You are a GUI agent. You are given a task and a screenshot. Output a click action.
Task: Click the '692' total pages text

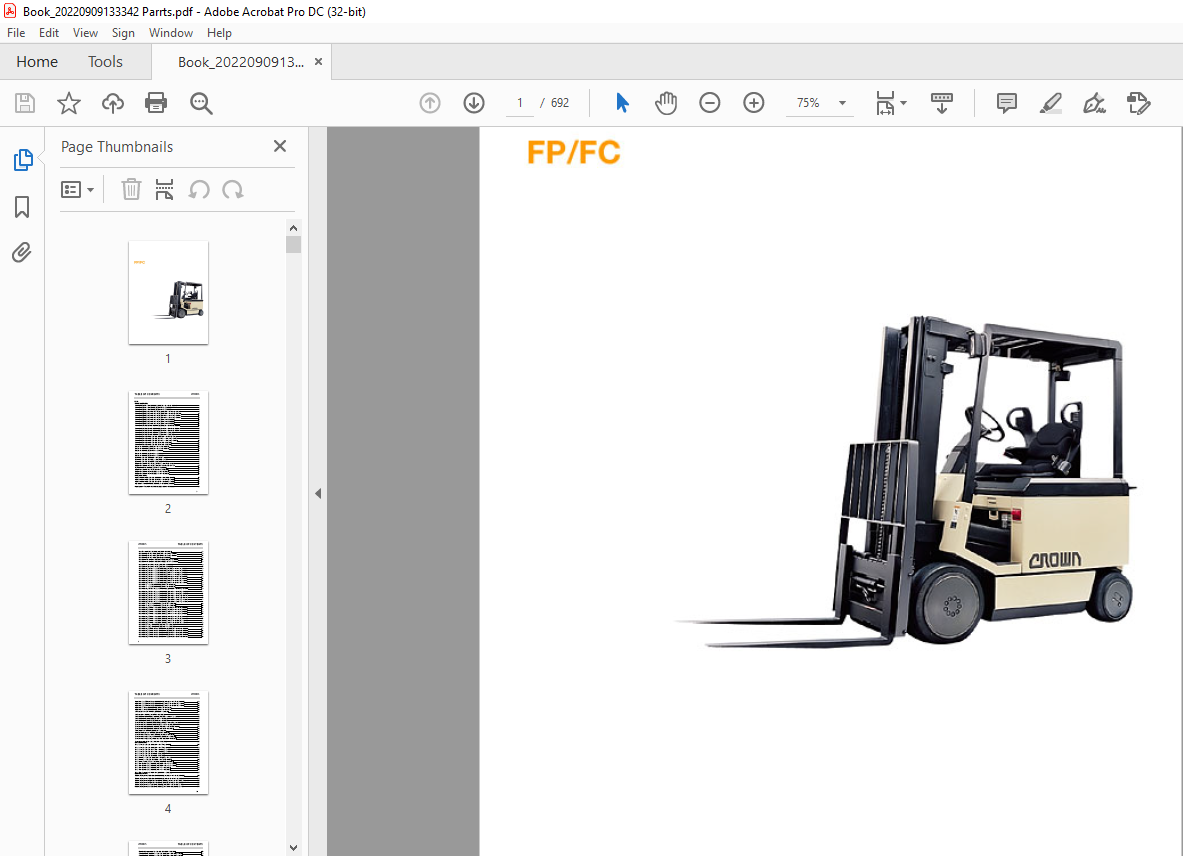(x=560, y=103)
